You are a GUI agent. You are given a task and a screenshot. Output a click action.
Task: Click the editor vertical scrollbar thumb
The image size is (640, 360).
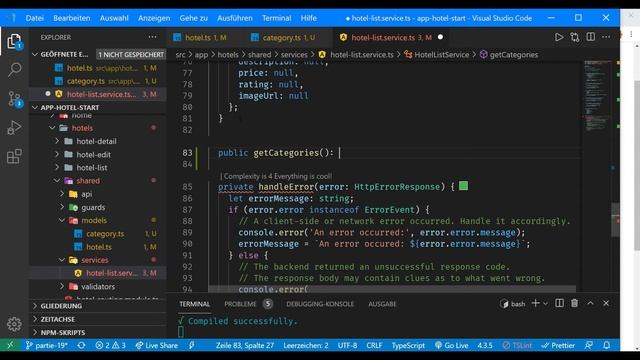(x=616, y=220)
